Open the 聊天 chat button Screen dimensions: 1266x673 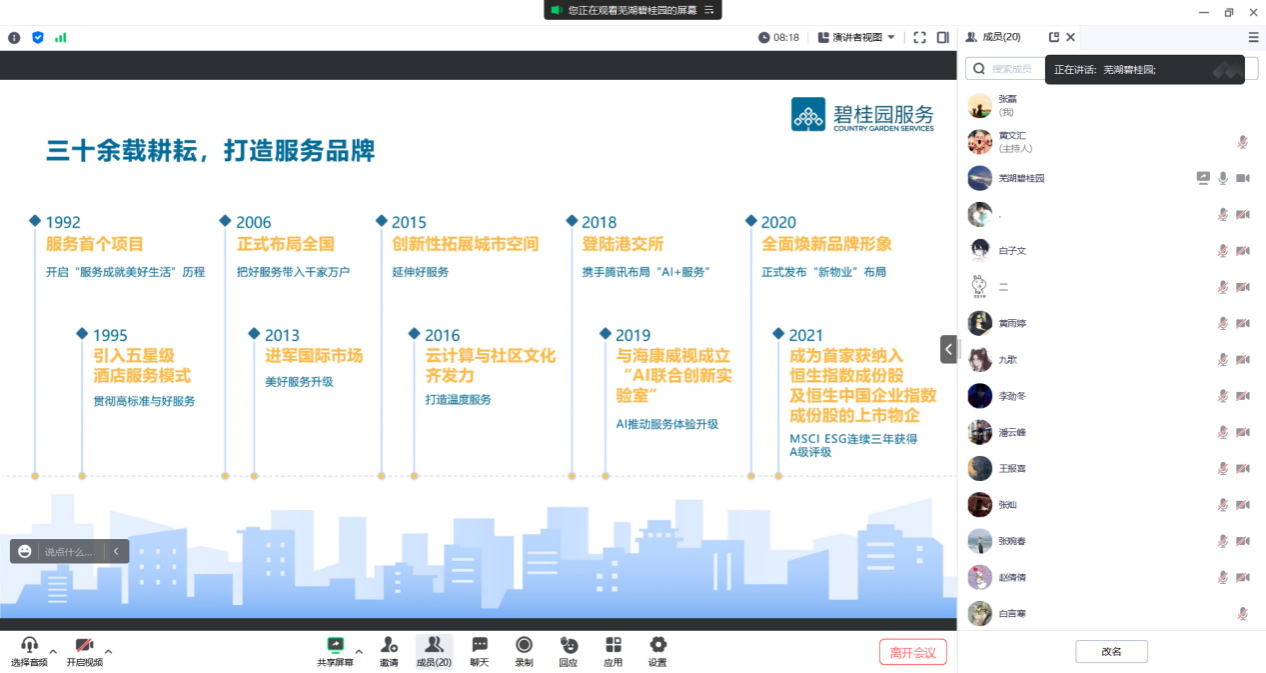coord(479,650)
